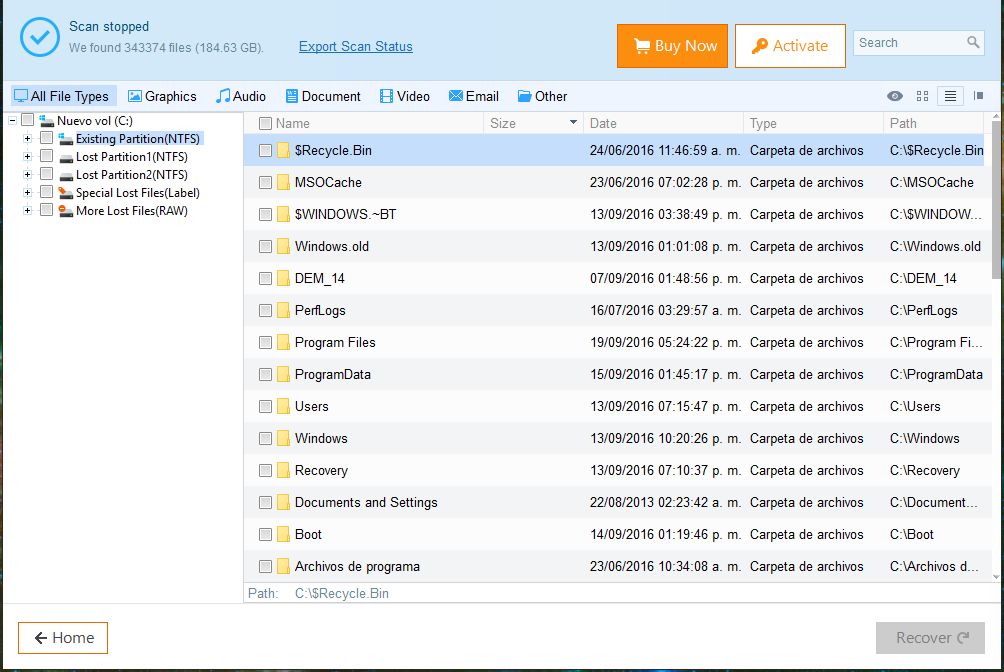The height and width of the screenshot is (672, 1004).
Task: Open the Document file type filter
Action: tap(322, 96)
